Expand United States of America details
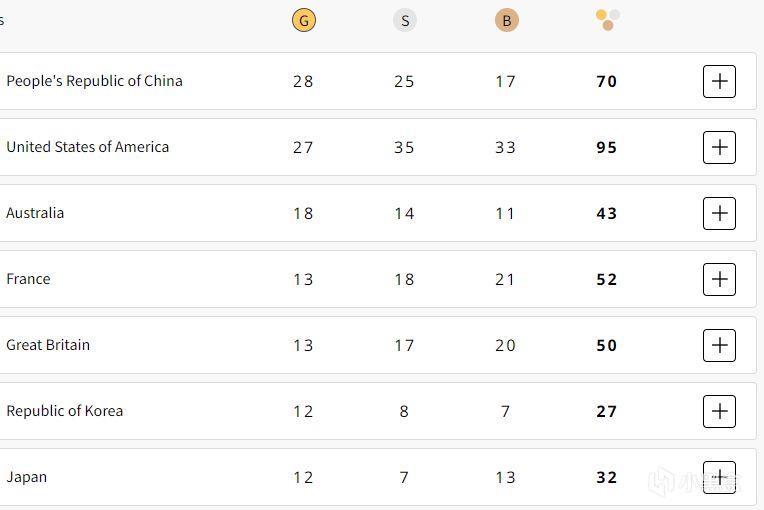This screenshot has height=510, width=764. tap(719, 148)
